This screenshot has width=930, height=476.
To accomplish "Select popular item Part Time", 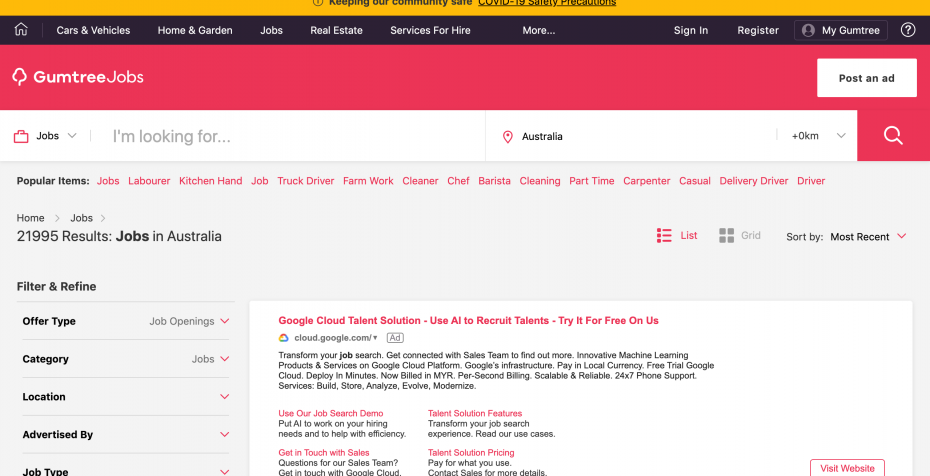I will (x=591, y=181).
